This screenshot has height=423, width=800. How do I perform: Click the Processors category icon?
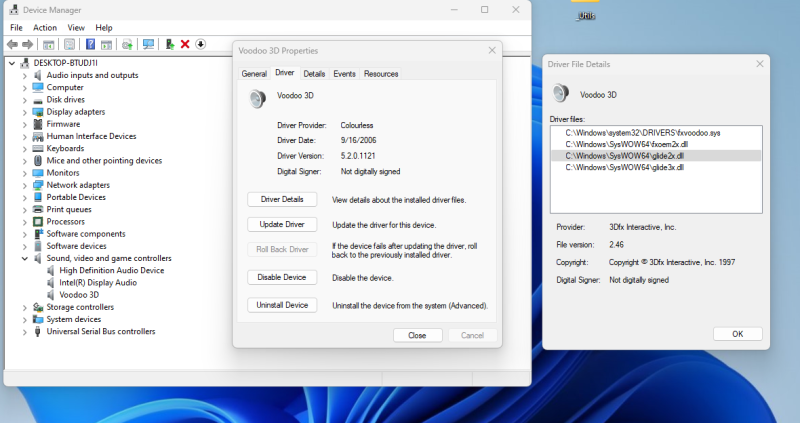[x=38, y=221]
